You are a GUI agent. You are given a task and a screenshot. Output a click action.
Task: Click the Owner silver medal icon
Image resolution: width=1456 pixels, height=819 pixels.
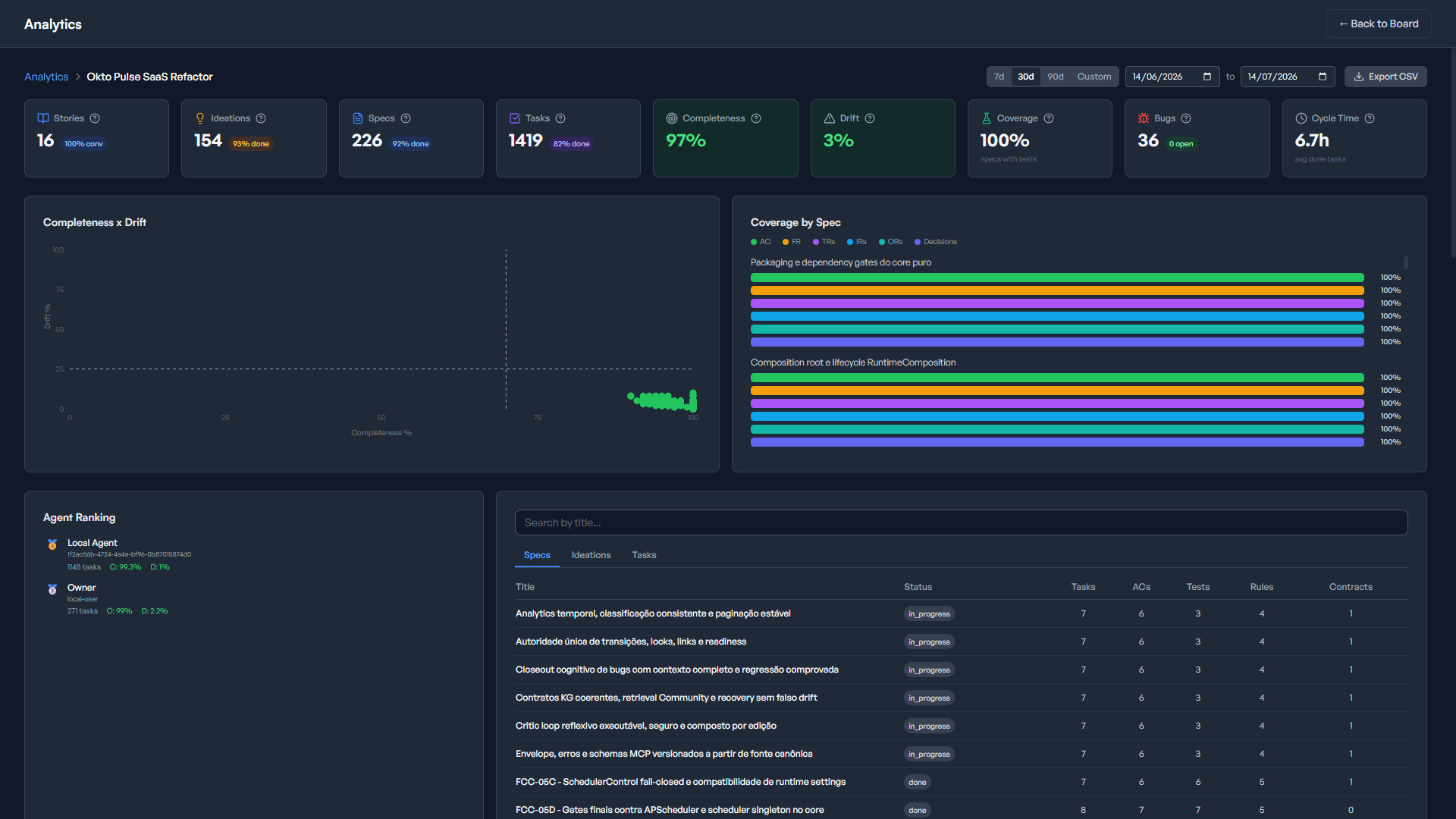(x=52, y=589)
